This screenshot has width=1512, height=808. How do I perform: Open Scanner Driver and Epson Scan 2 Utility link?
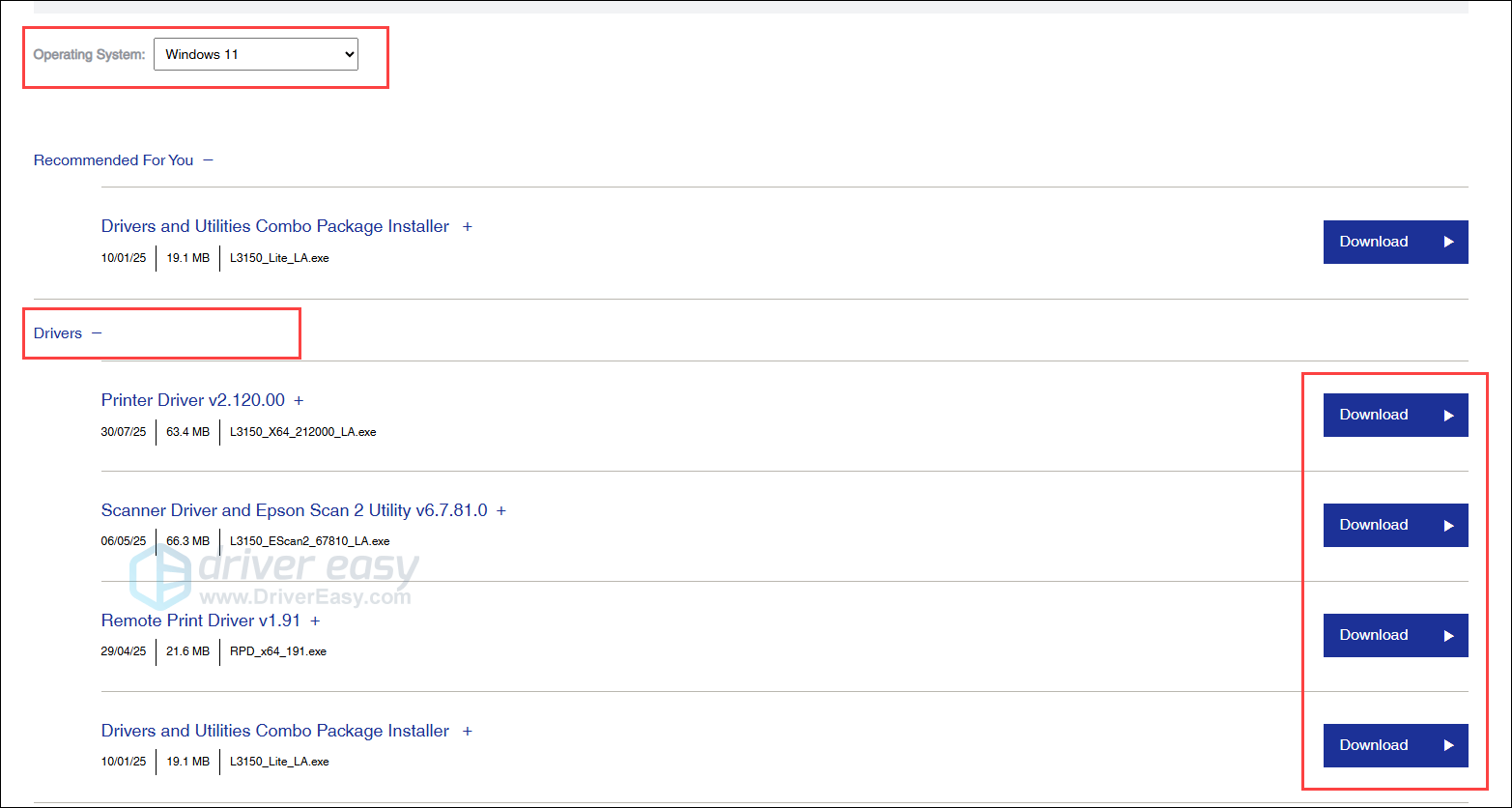(x=294, y=510)
